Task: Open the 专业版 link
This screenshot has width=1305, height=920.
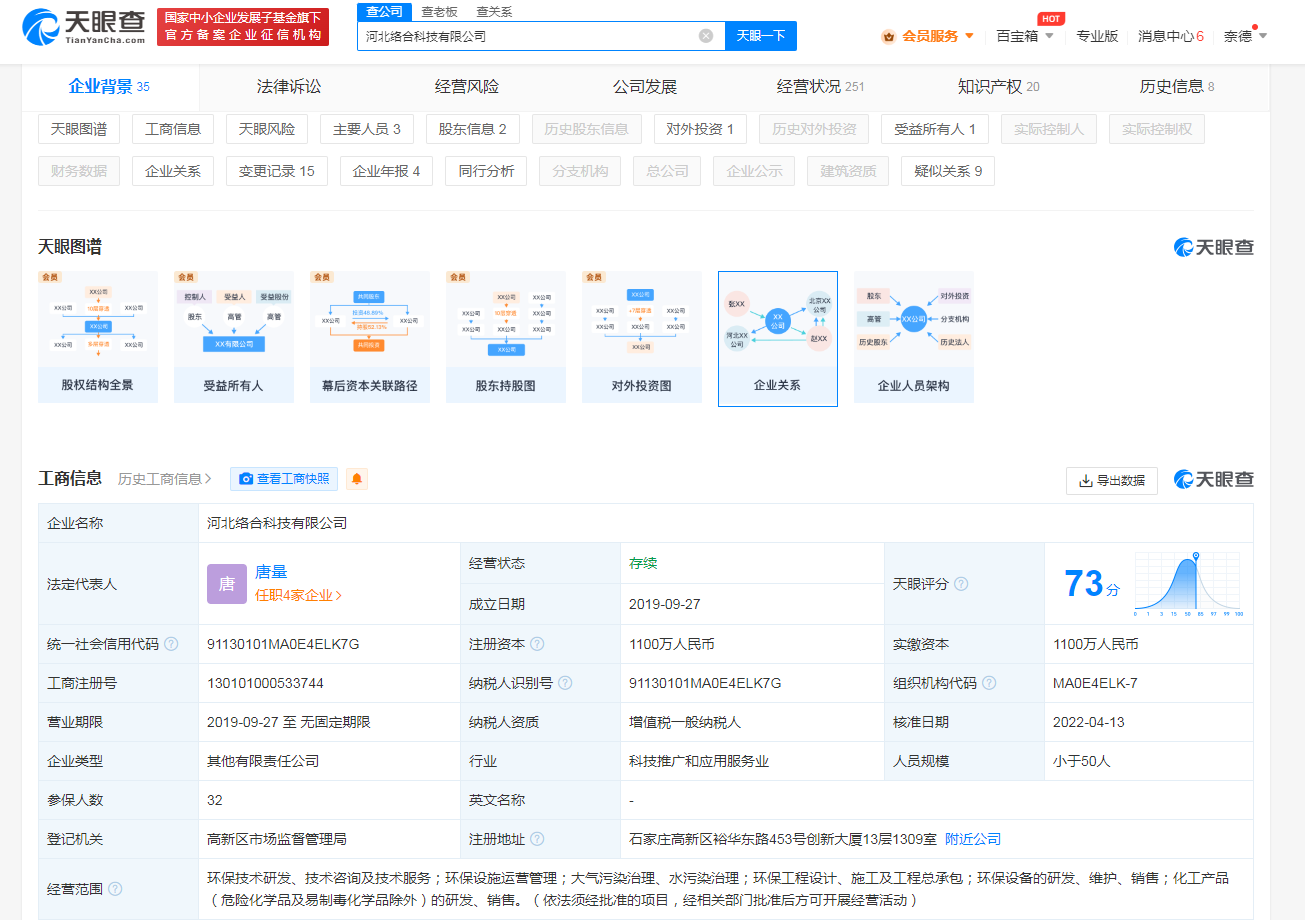Action: pos(1097,36)
